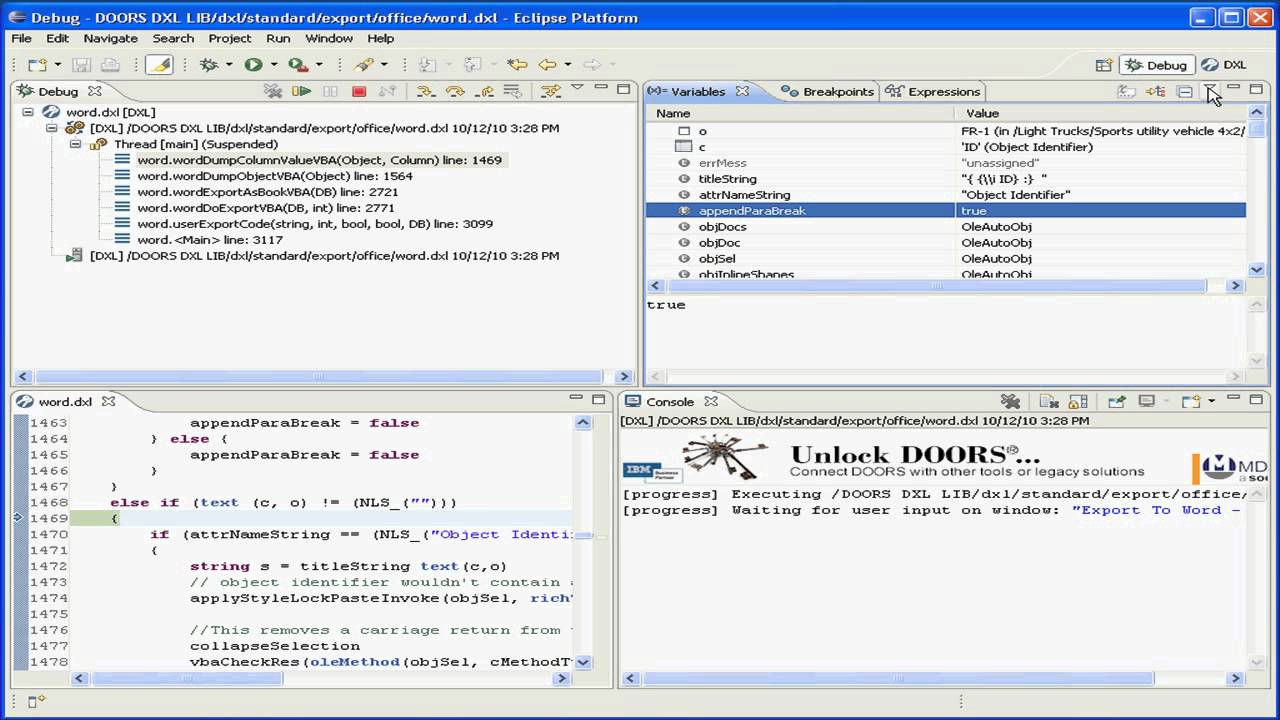Screen dimensions: 1280x720
Task: Click the red Terminate button in Debug view
Action: tap(359, 91)
